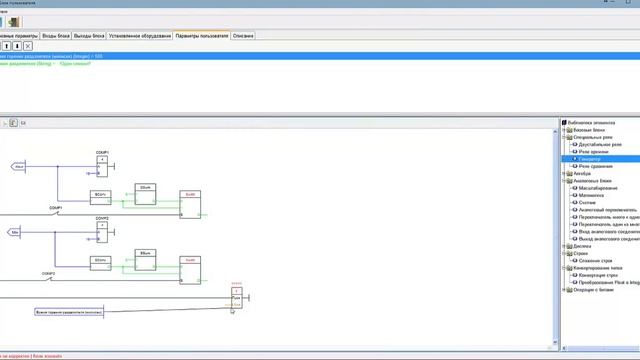Select the Аналоговый переключатель element
Image resolution: width=640 pixels, height=360 pixels.
pos(608,210)
